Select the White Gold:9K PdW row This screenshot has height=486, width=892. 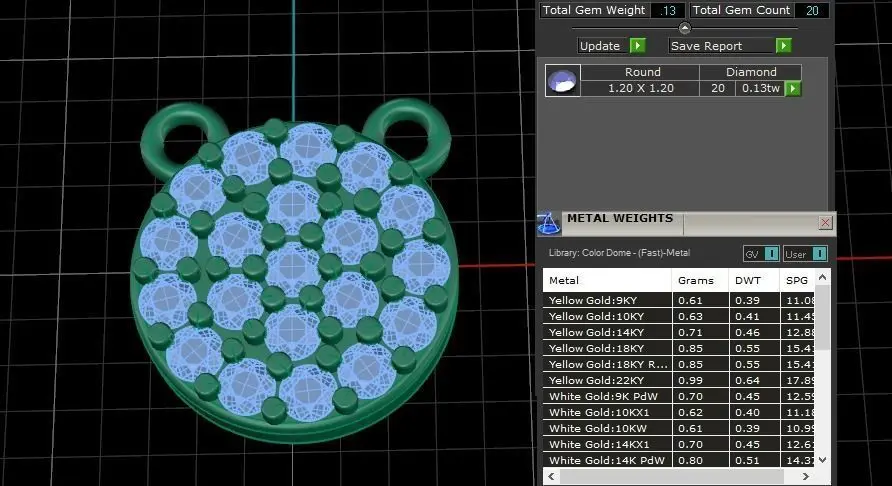tap(679, 396)
